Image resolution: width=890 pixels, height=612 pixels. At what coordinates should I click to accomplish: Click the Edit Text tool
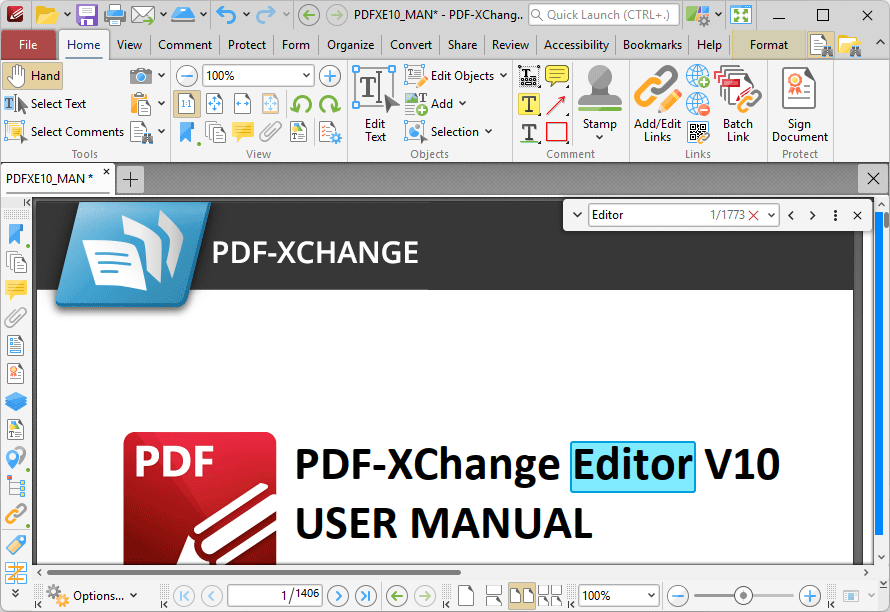click(375, 104)
